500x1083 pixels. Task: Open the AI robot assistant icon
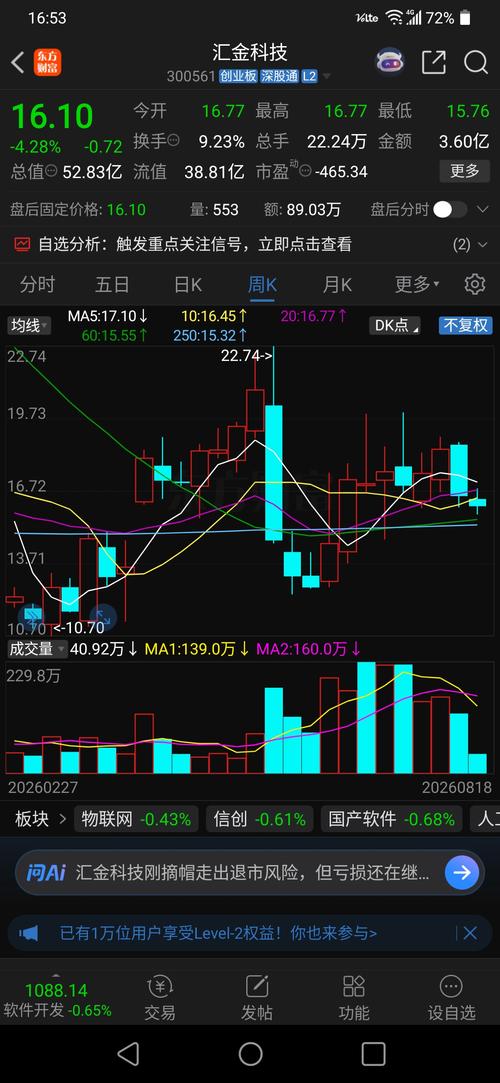(390, 62)
